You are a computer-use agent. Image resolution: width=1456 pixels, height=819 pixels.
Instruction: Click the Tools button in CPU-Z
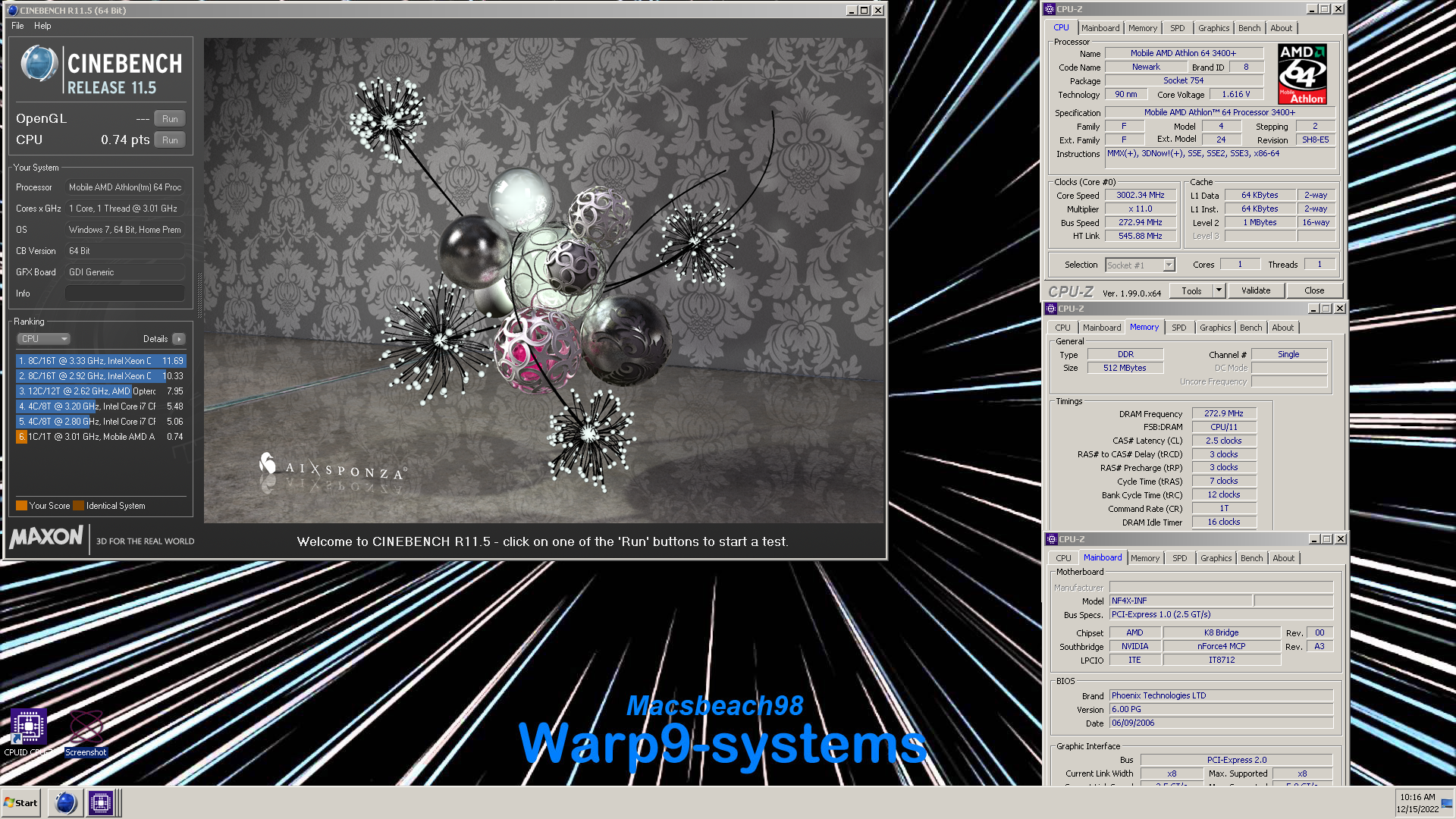(x=1191, y=291)
